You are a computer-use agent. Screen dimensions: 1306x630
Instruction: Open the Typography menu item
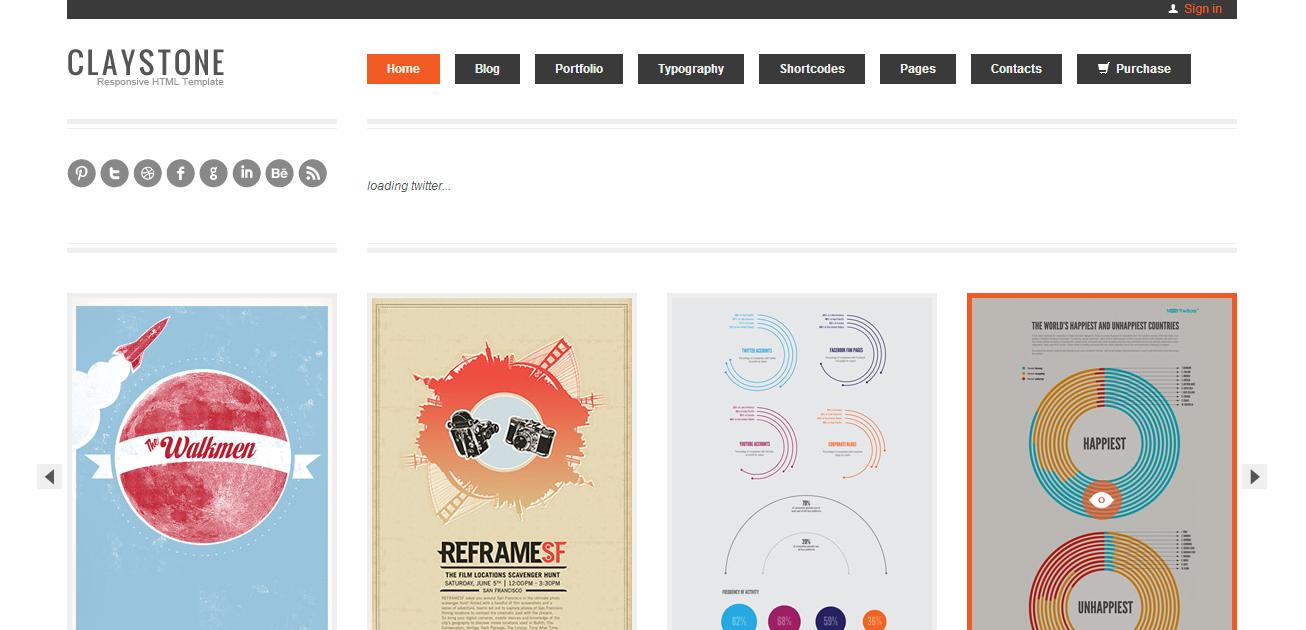pyautogui.click(x=691, y=69)
